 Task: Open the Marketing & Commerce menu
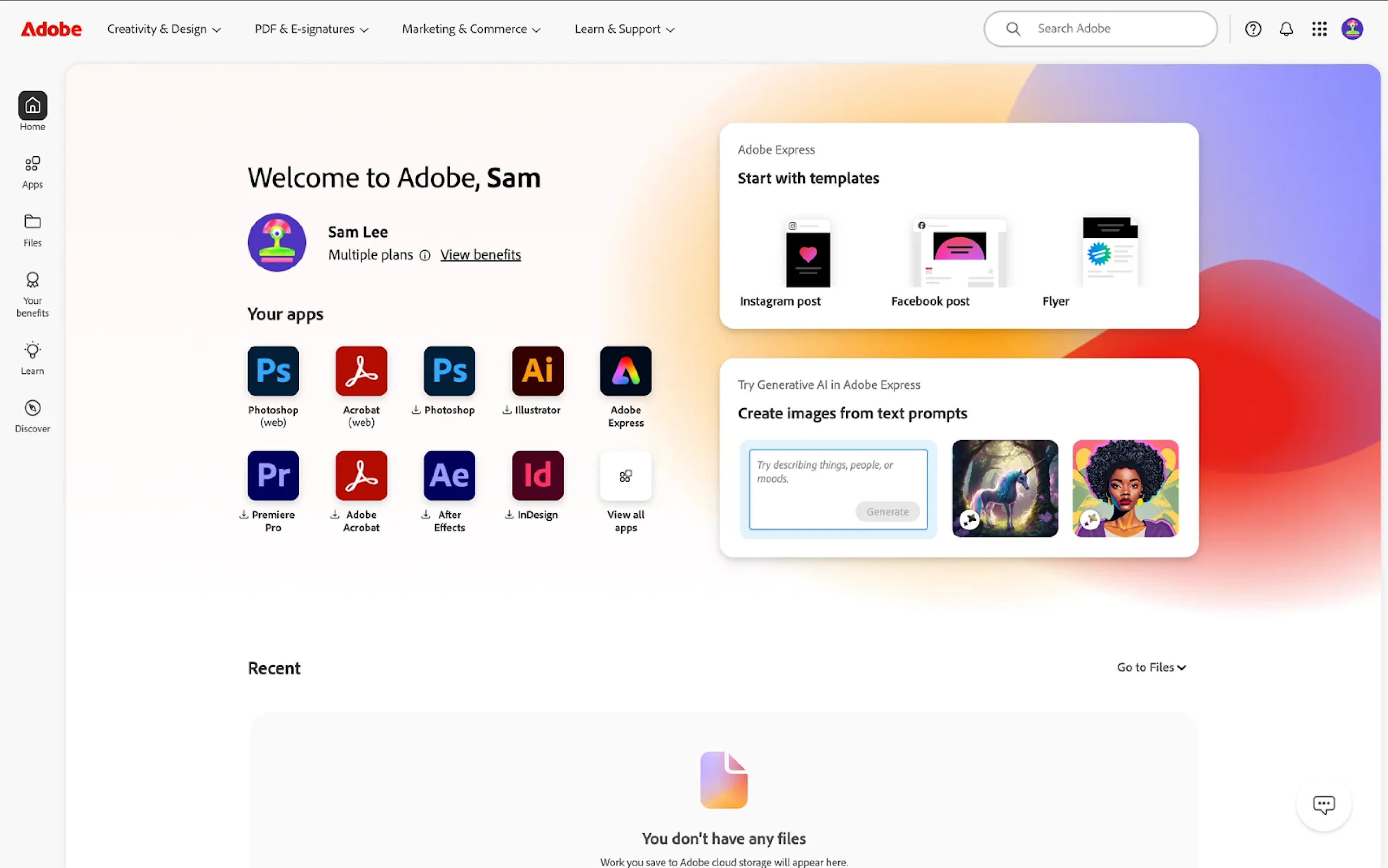[471, 29]
